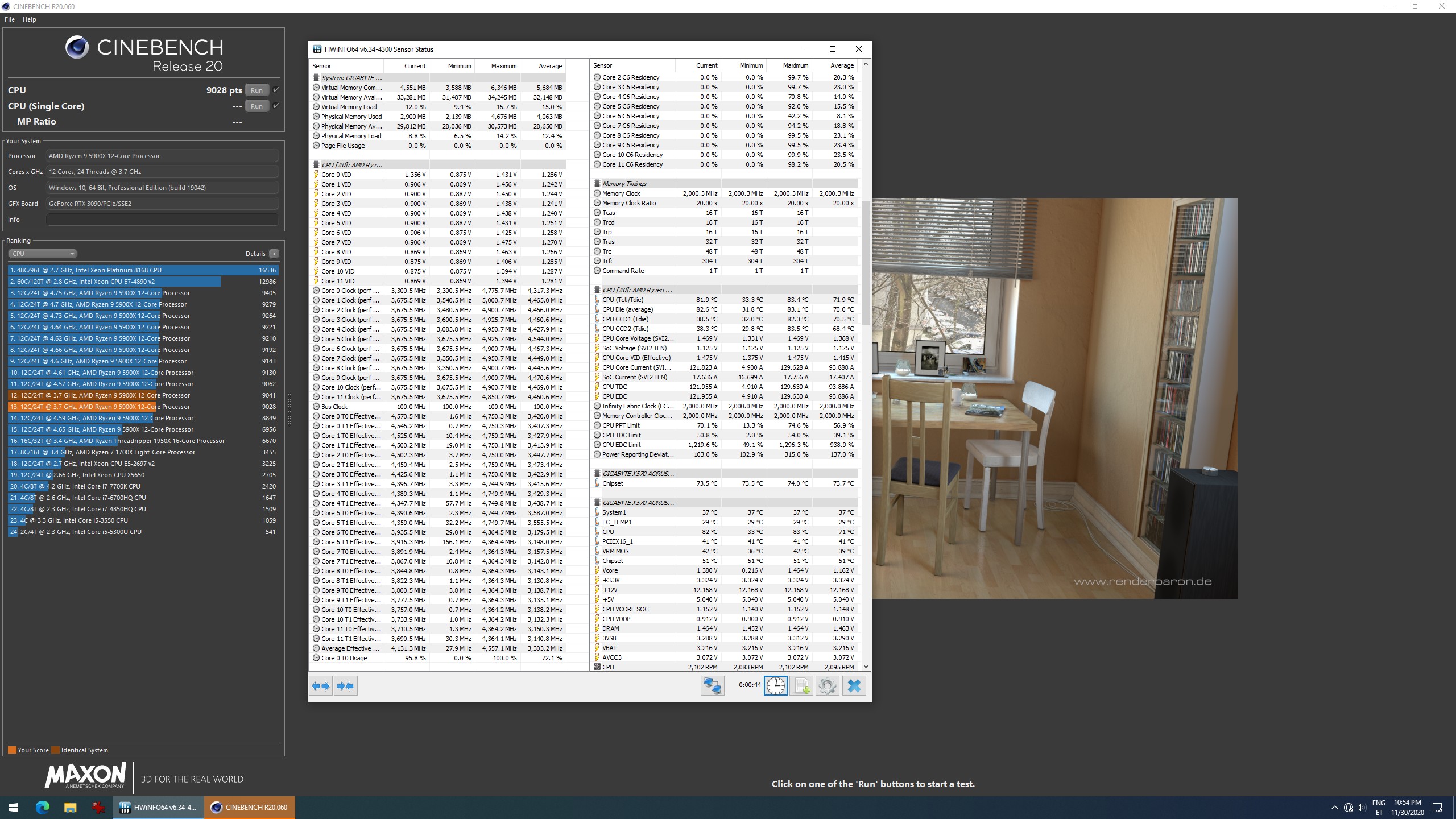This screenshot has height=819, width=1456.
Task: Click HWiNFO expand layout arrows icon
Action: (321, 686)
